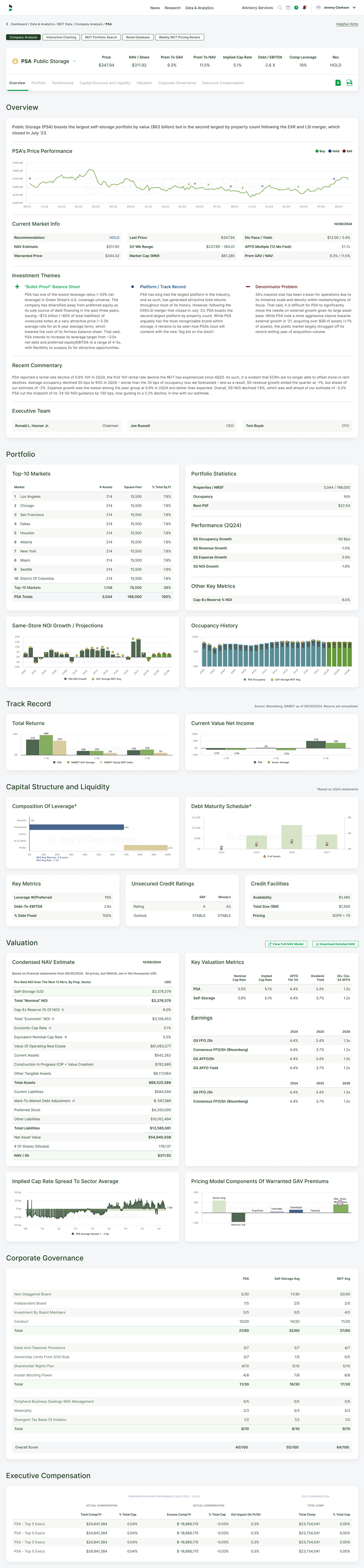Image resolution: width=364 pixels, height=1568 pixels.
Task: Open the notifications bell
Action: [x=305, y=8]
